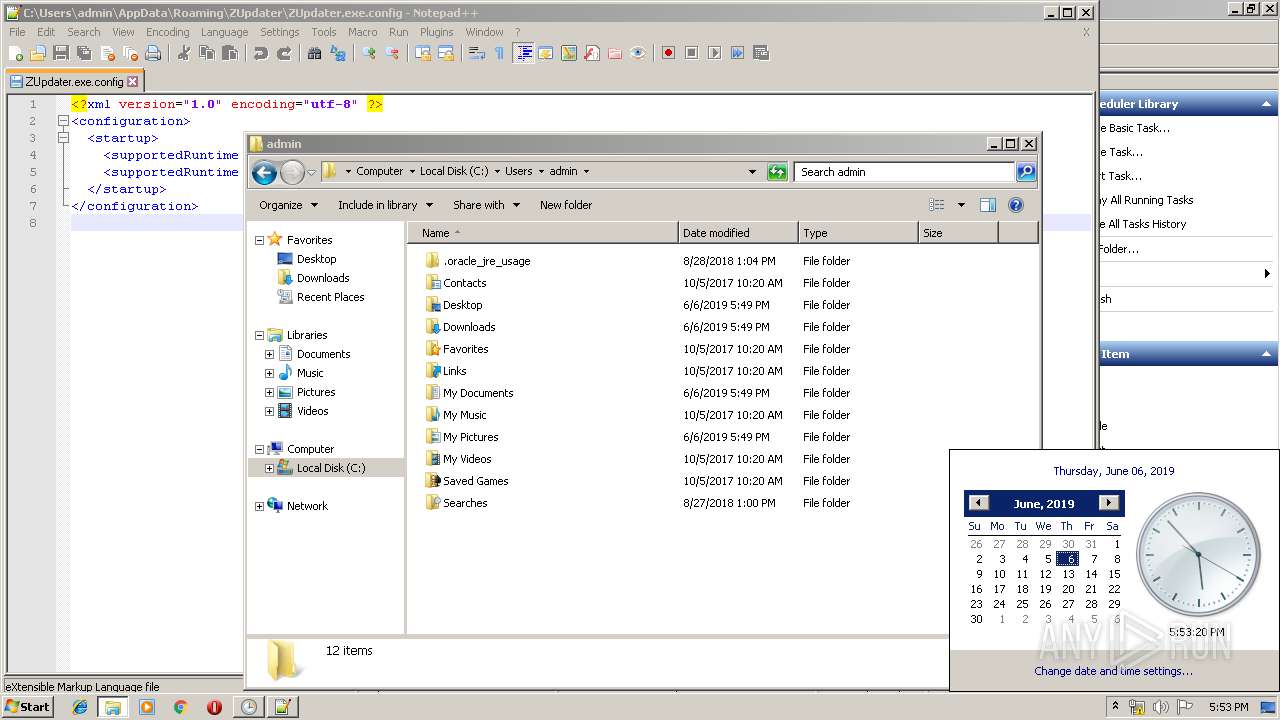Go to previous month in calendar
This screenshot has height=720, width=1280.
tap(979, 503)
